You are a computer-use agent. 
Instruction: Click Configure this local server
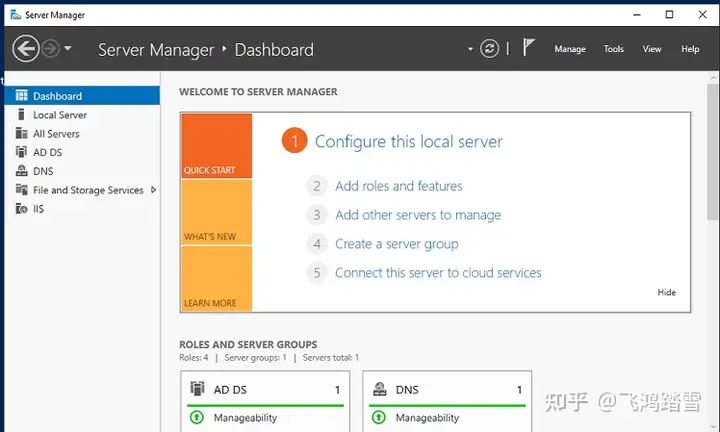coord(409,141)
